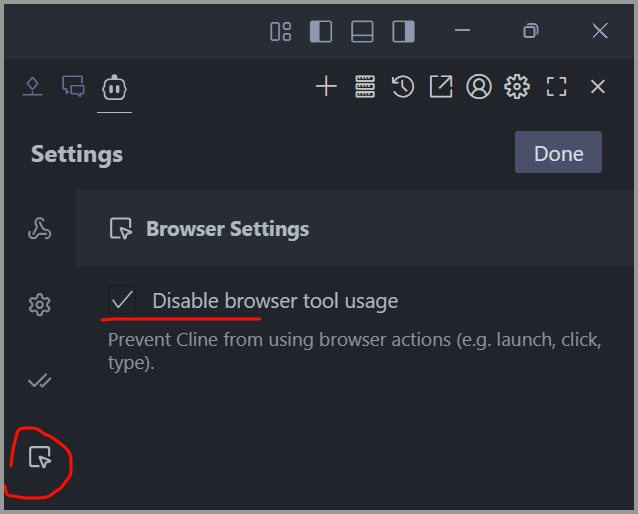Open the customize layout icon

(x=280, y=31)
